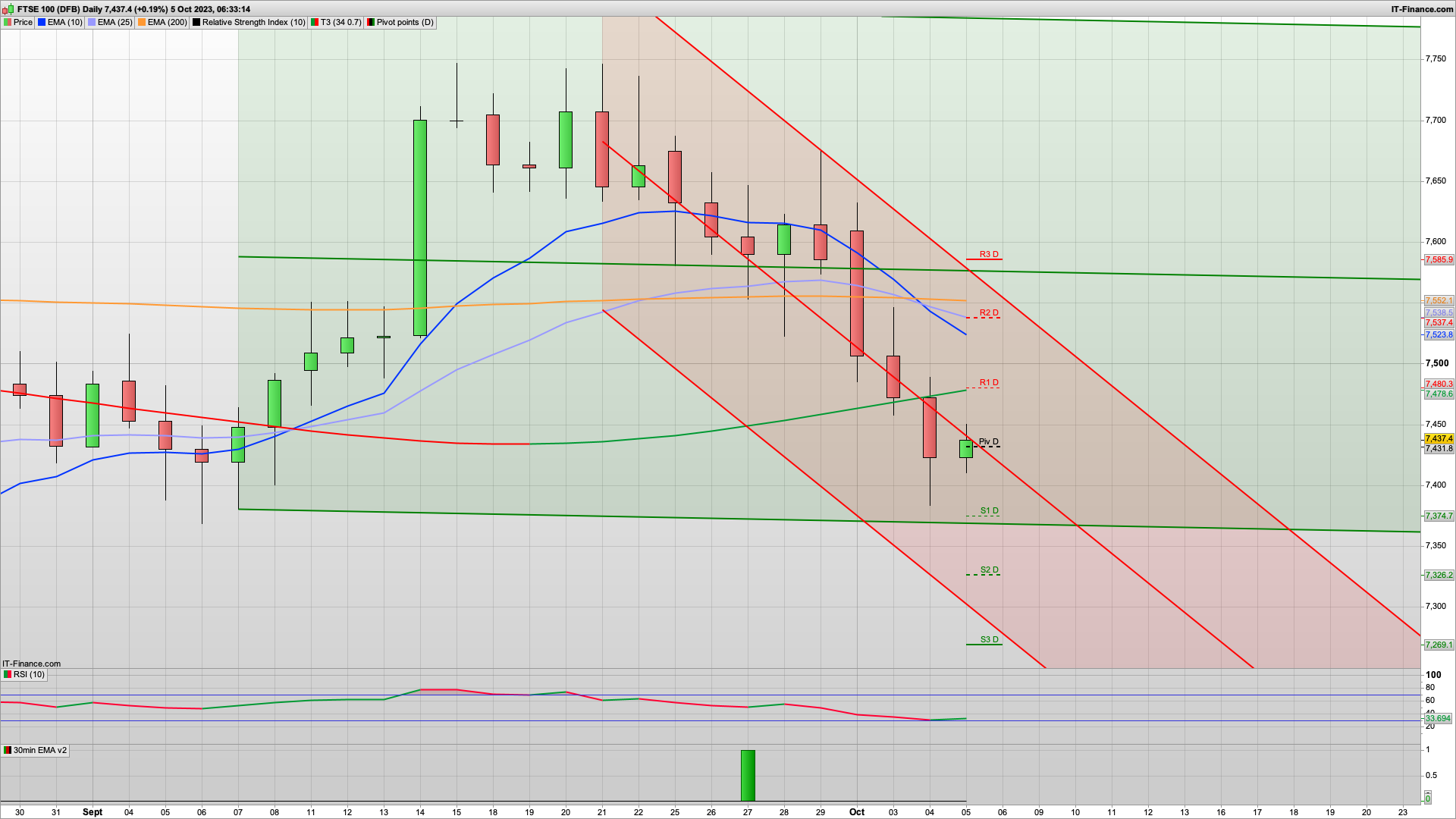Click the Sept label on the date axis

pos(93,811)
